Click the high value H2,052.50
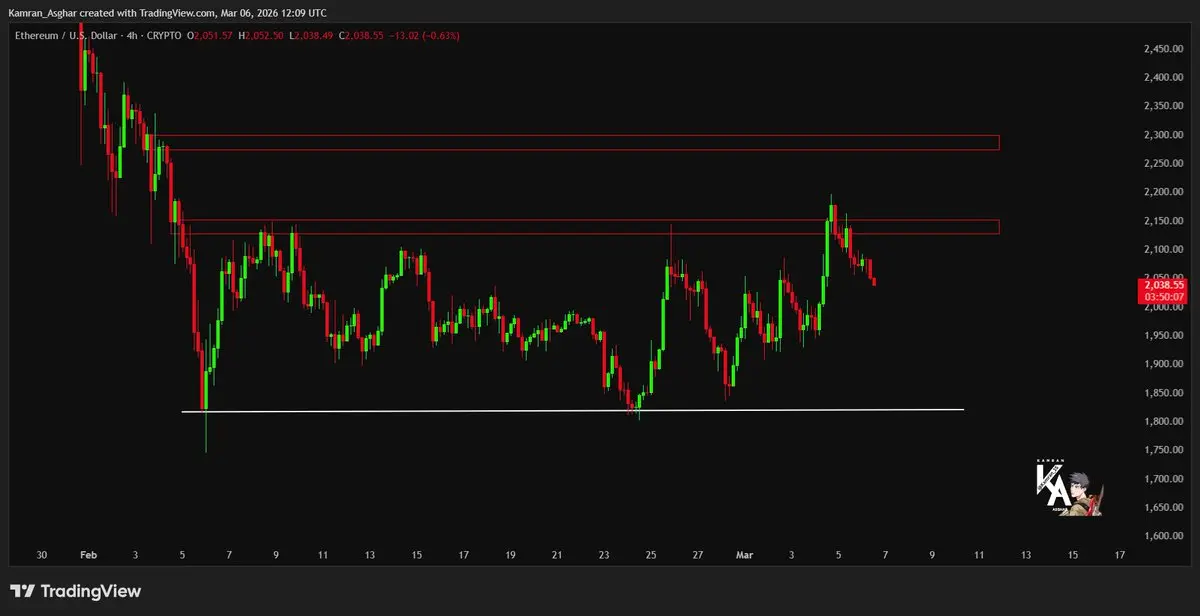The image size is (1200, 616). pyautogui.click(x=261, y=35)
